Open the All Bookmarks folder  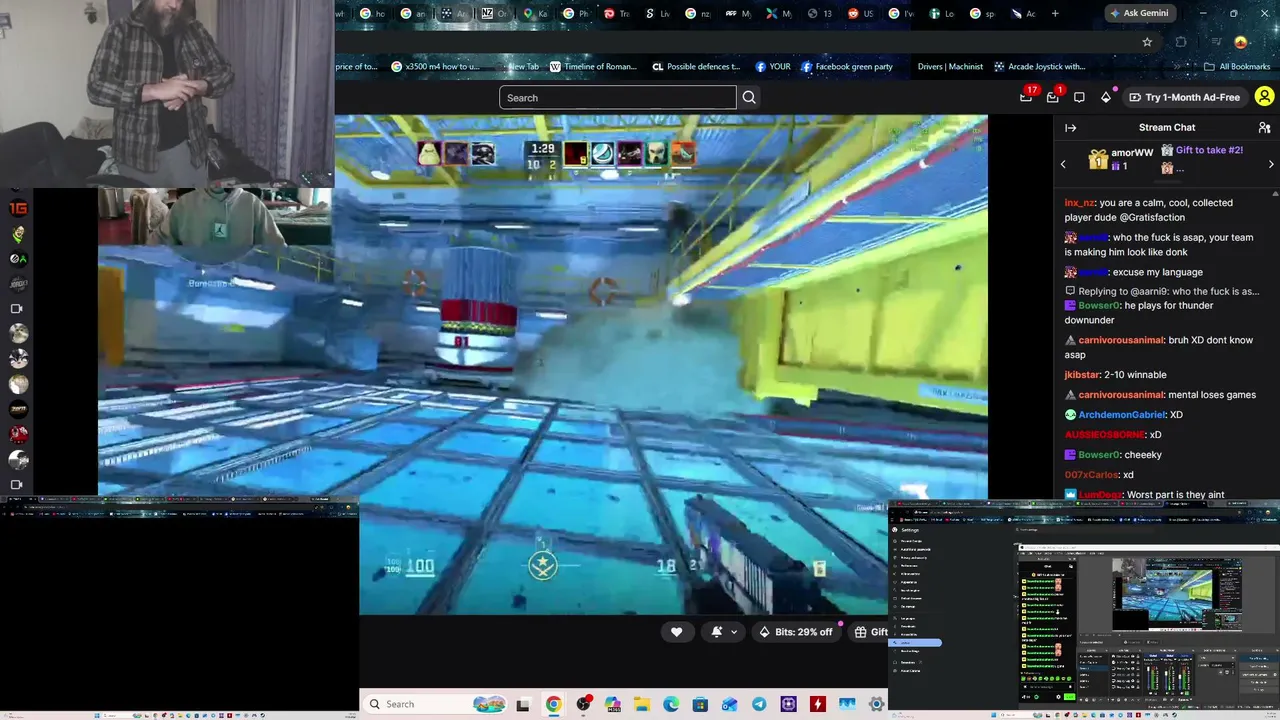(x=1237, y=67)
